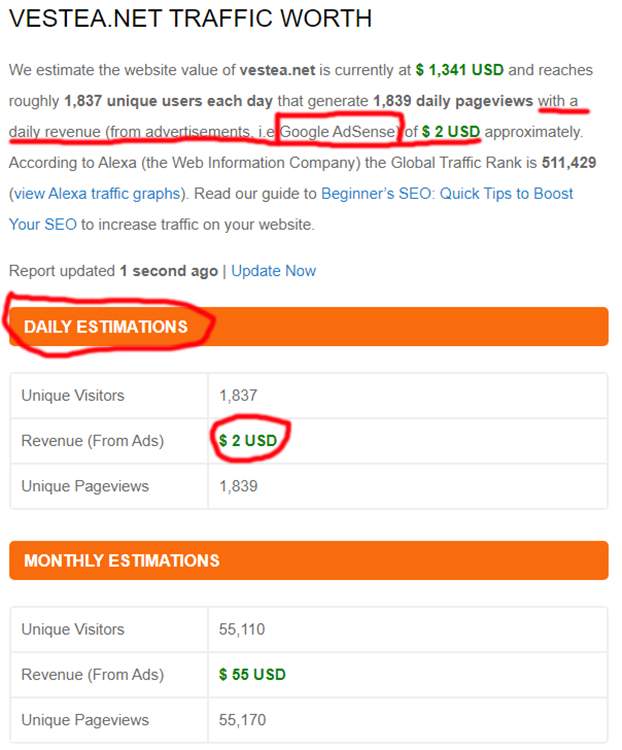Select the 1,839 daily unique pageviews cell
Screen dimensions: 622x750
click(x=238, y=486)
